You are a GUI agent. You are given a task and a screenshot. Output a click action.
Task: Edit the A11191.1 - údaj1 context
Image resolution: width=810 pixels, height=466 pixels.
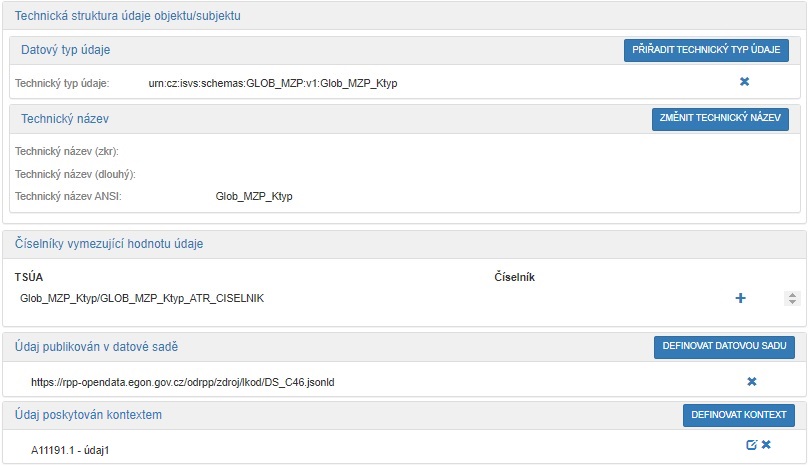tap(751, 445)
